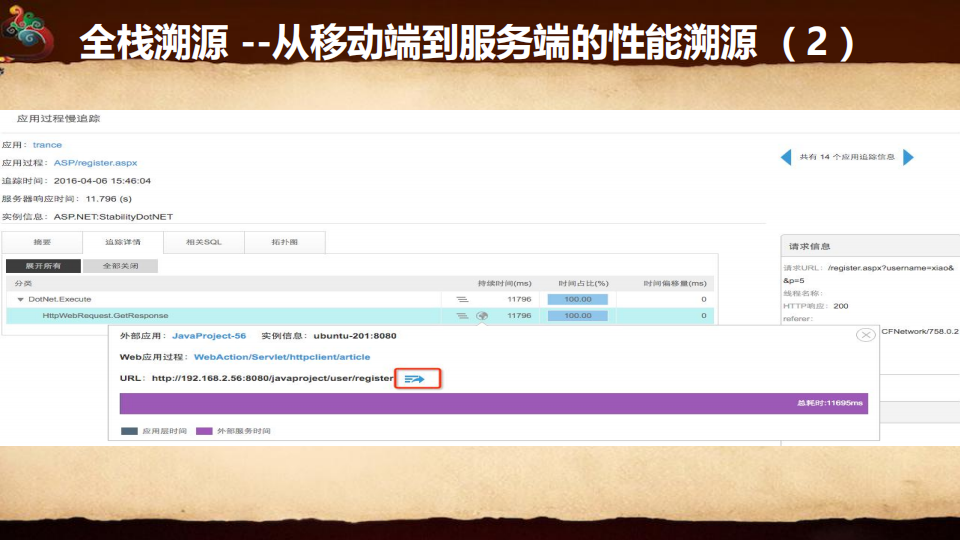This screenshot has height=540, width=960.
Task: Click the stack lines icon in the HttpWebRequest.GetResponse row
Action: [x=462, y=316]
